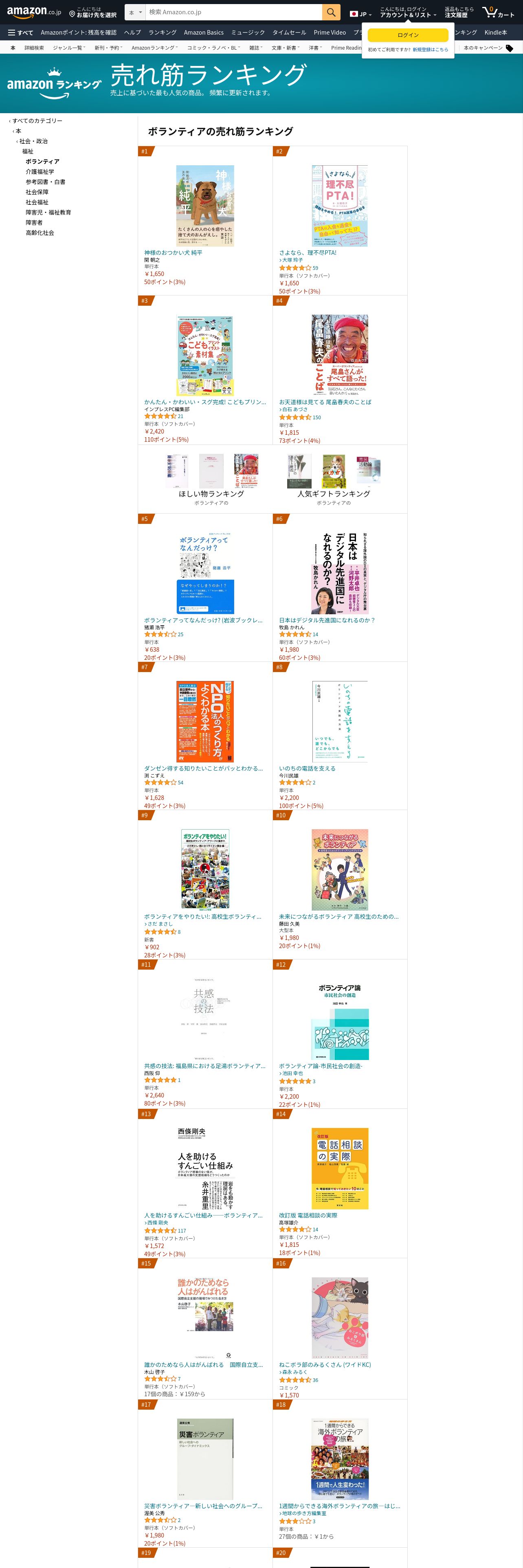Open the 本 search category dropdown
The image size is (523, 1568).
point(135,12)
